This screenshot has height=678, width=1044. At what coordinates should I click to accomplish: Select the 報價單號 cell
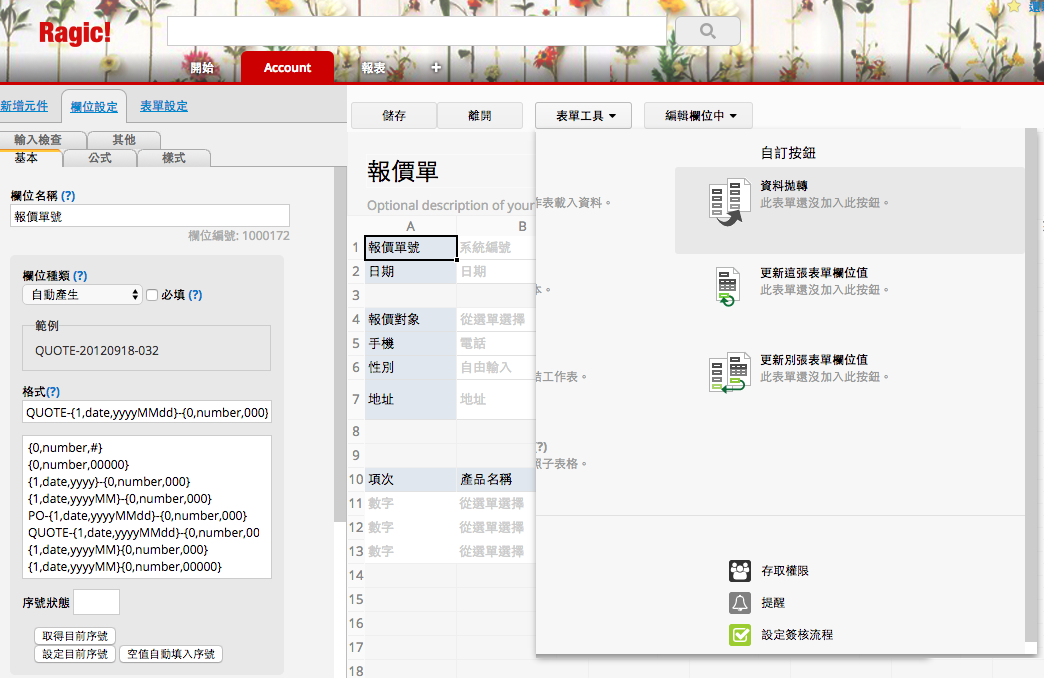[x=411, y=248]
